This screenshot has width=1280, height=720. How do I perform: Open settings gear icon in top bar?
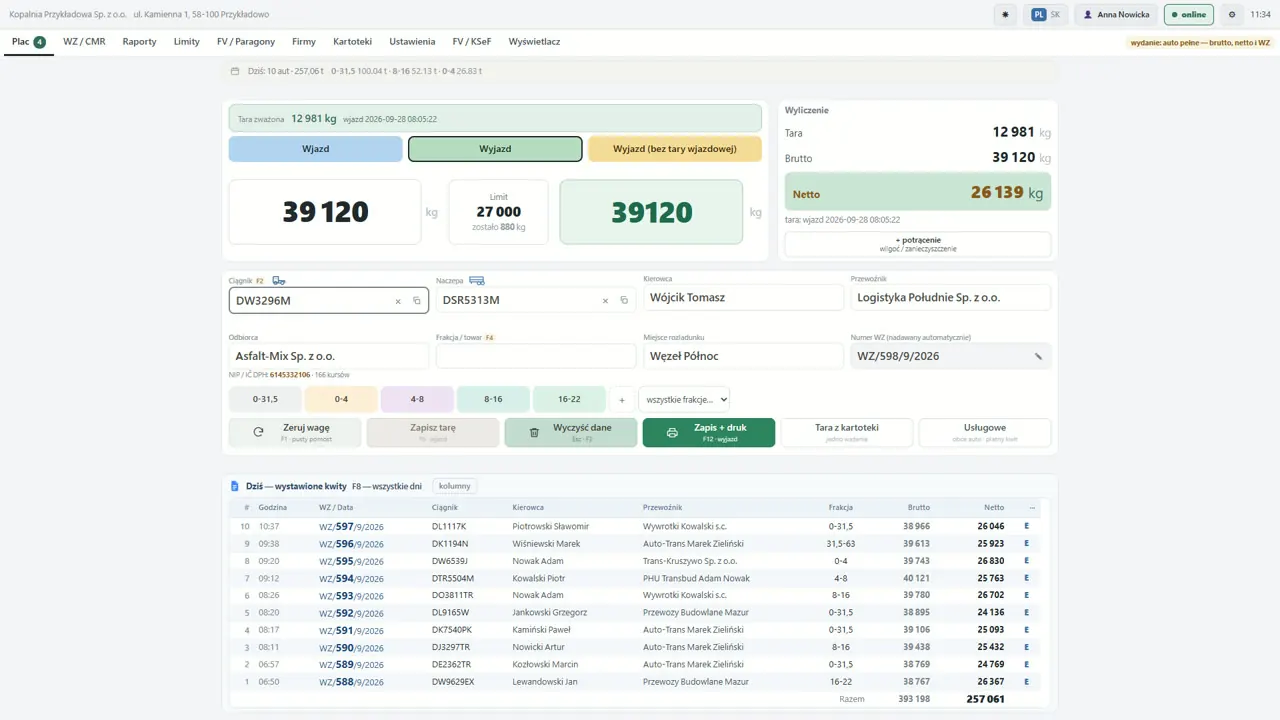pos(1231,15)
